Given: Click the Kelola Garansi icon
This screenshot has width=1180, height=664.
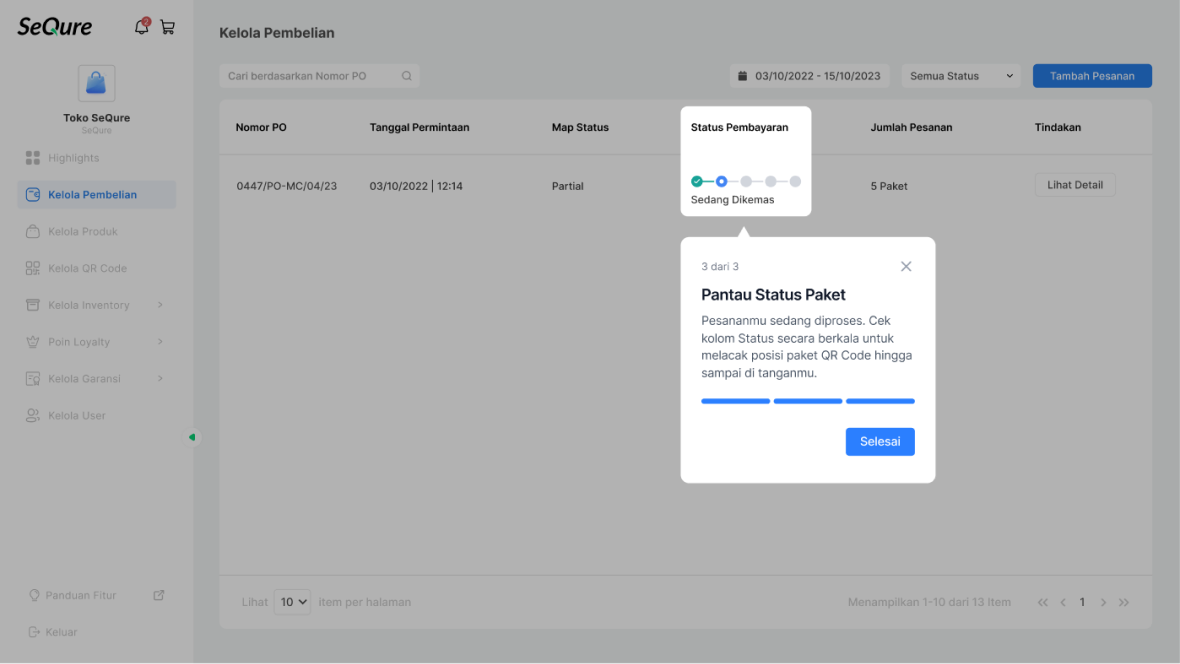Looking at the screenshot, I should pos(32,379).
